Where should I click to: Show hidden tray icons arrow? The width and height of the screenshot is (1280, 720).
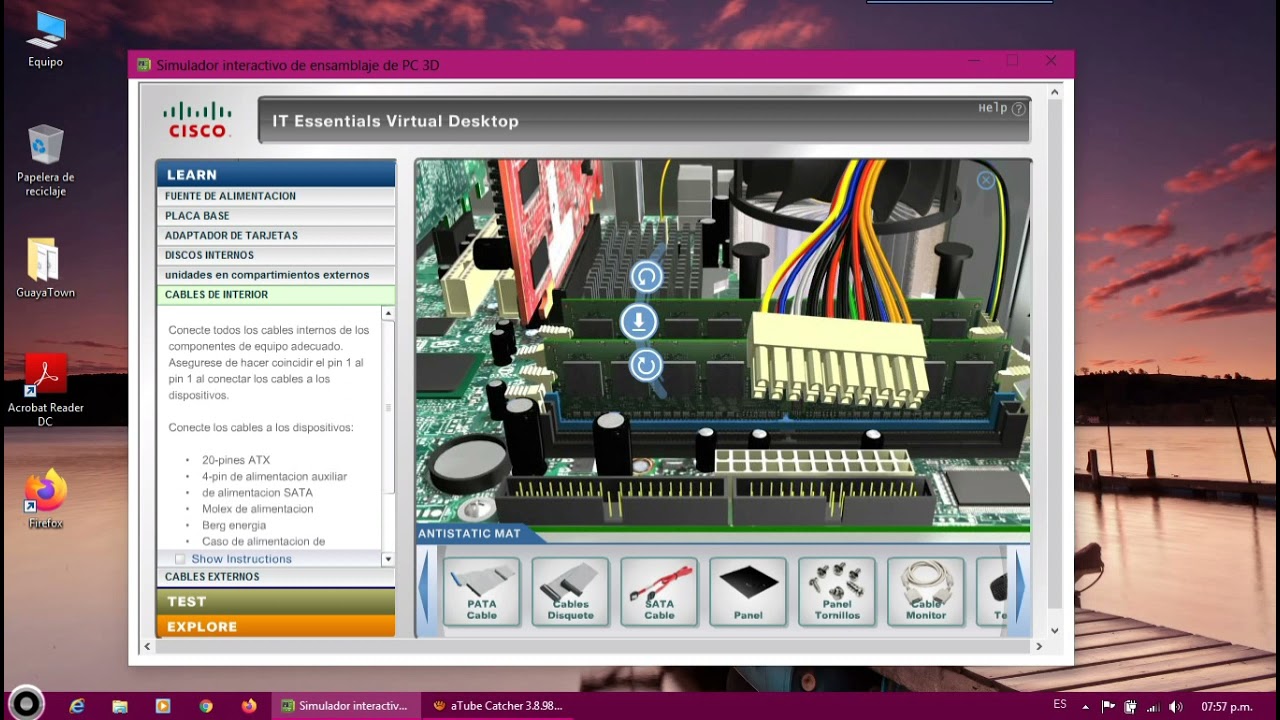pos(1086,706)
